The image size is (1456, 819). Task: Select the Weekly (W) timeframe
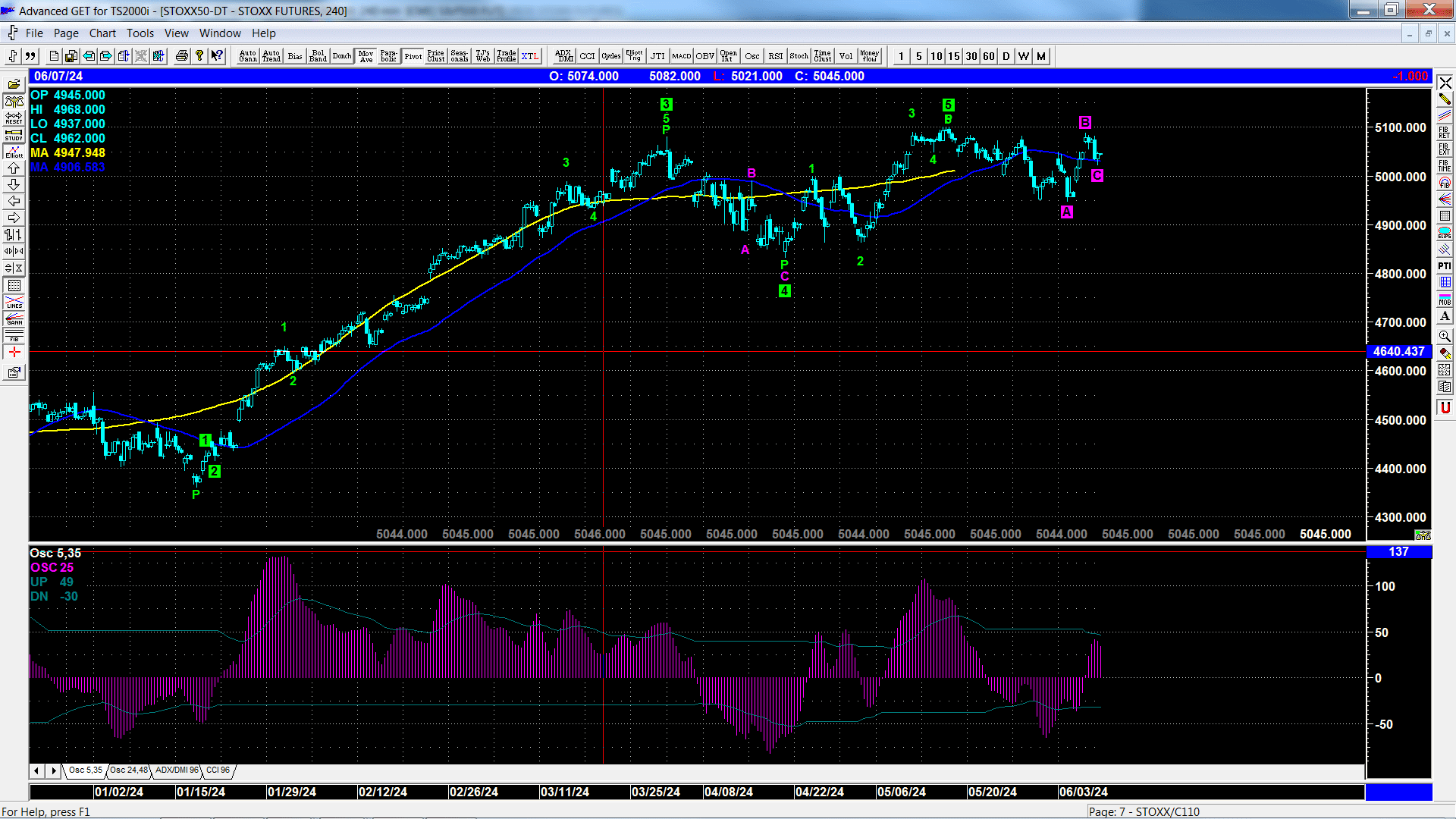[x=1024, y=56]
